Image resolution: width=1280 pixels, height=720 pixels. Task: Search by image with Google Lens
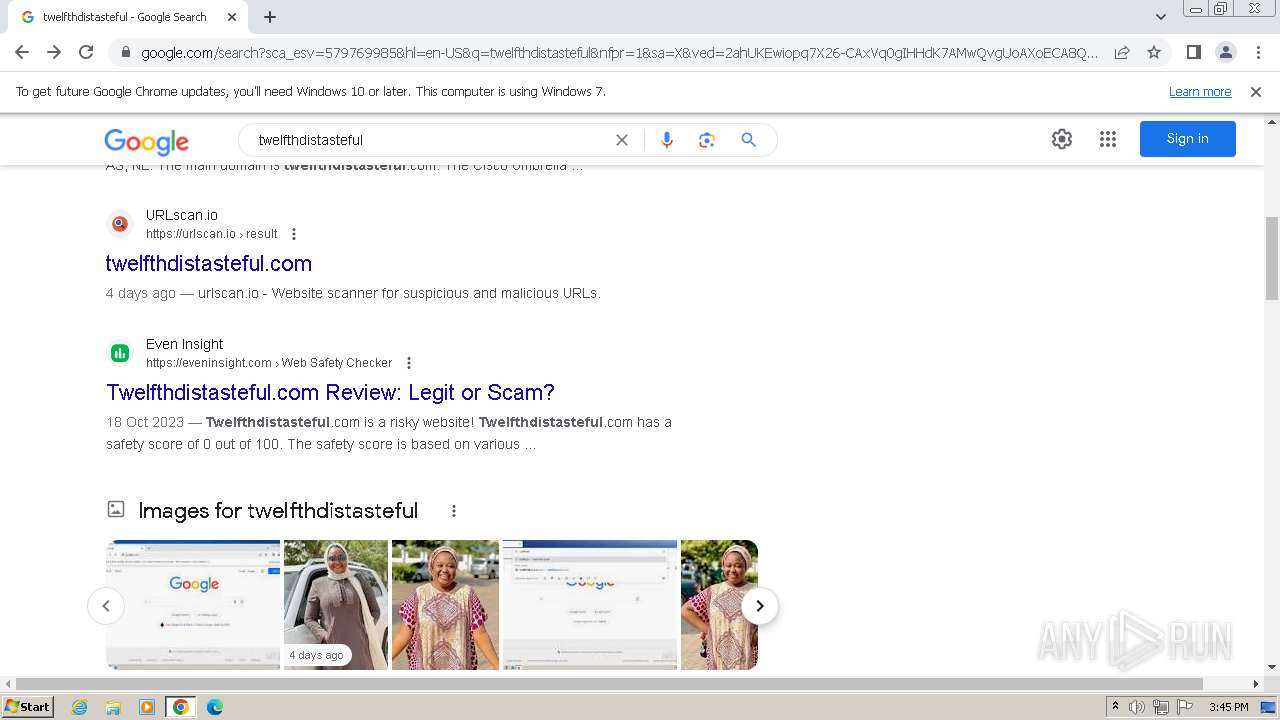tap(707, 140)
